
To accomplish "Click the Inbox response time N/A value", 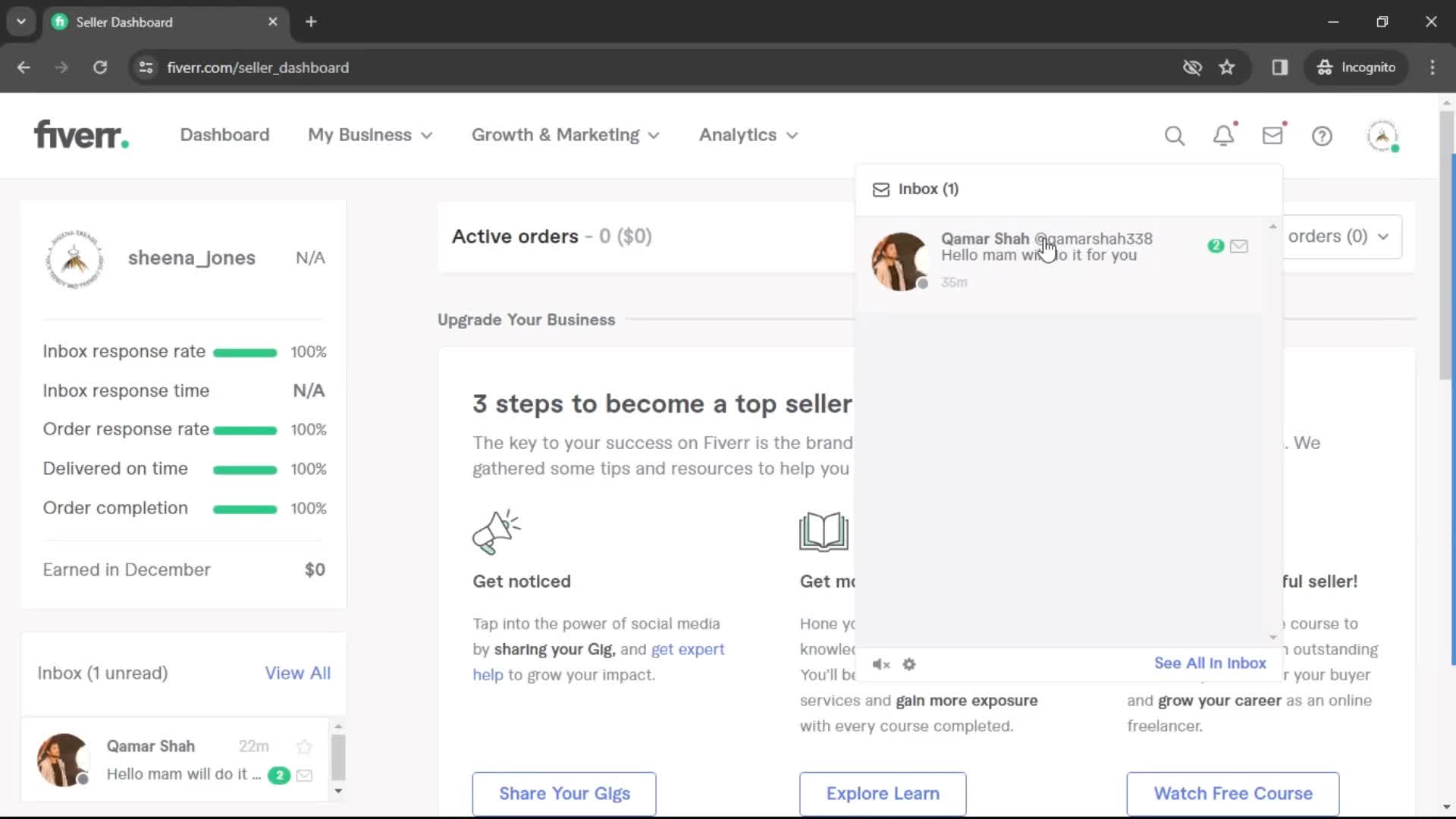I will point(309,391).
